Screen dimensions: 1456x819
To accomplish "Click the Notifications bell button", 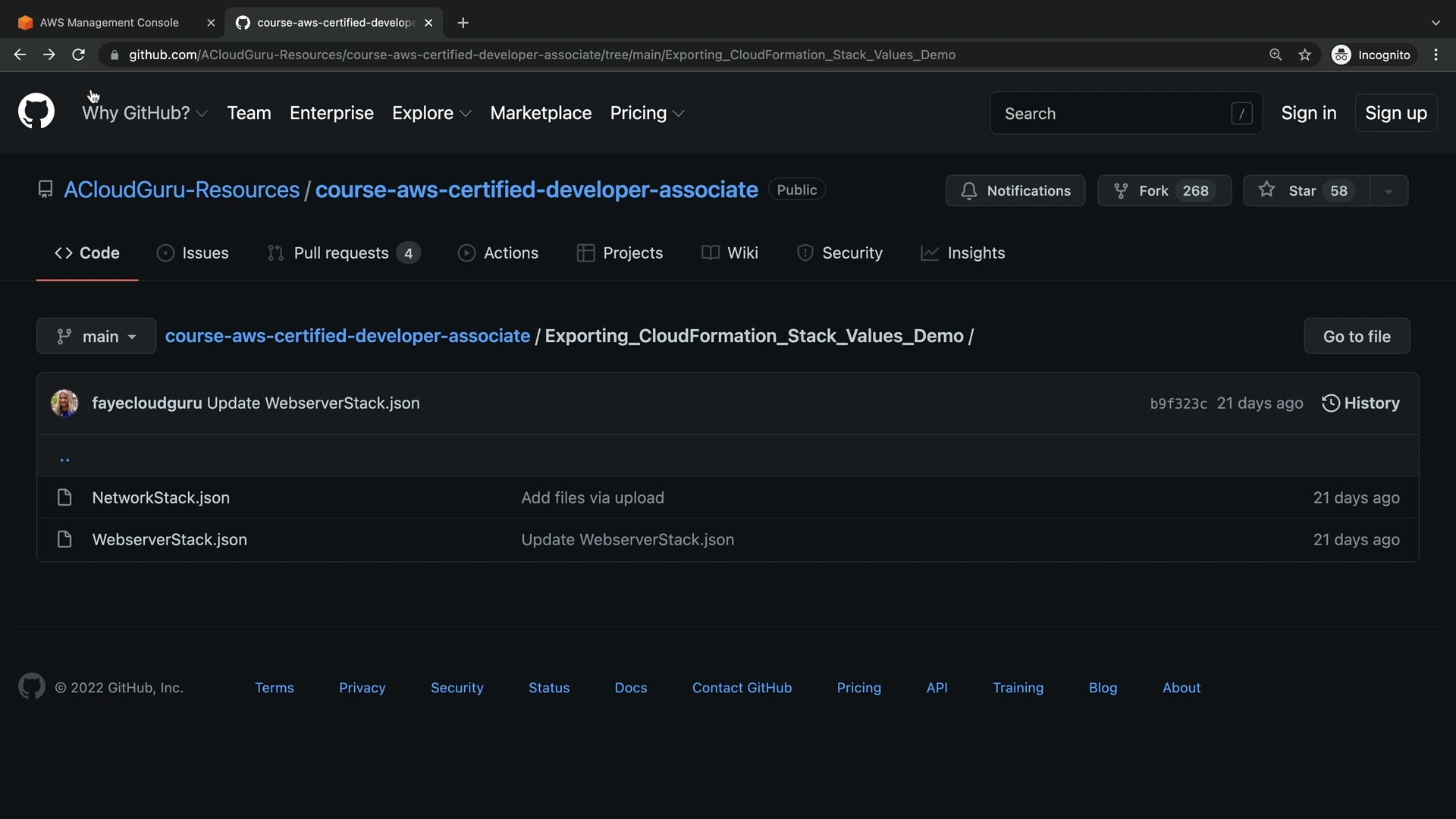I will click(1015, 190).
